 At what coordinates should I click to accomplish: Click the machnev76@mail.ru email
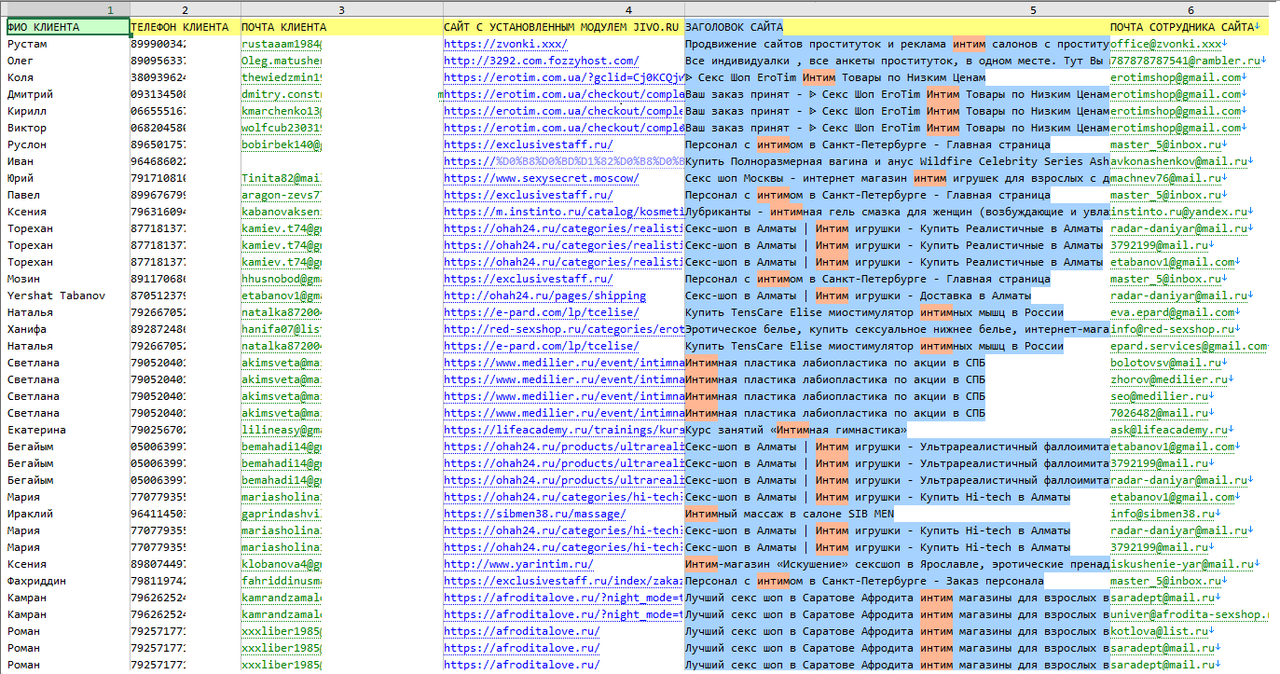pyautogui.click(x=1166, y=178)
